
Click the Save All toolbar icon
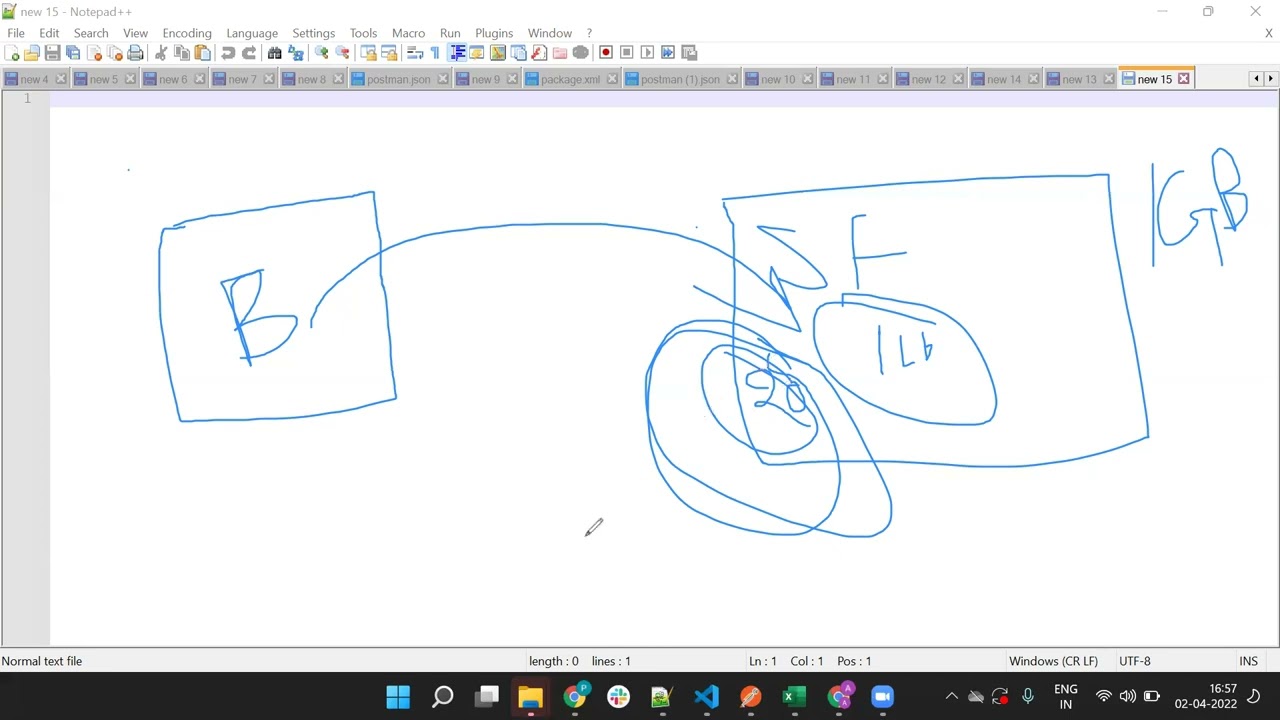73,53
